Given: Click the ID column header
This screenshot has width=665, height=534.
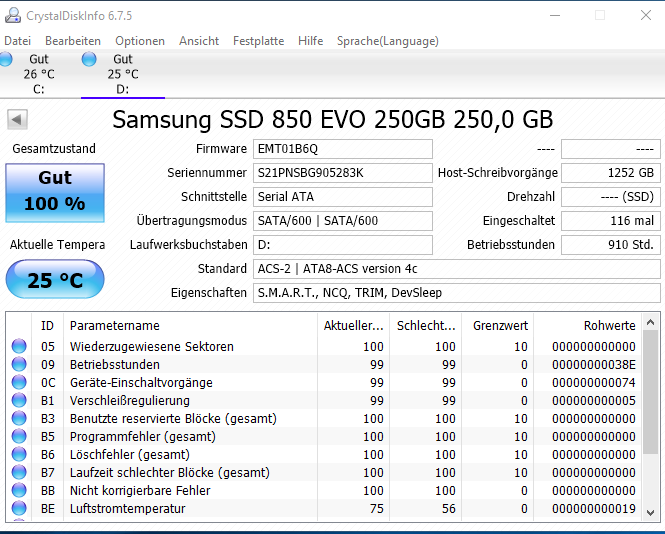Looking at the screenshot, I should click(x=48, y=326).
